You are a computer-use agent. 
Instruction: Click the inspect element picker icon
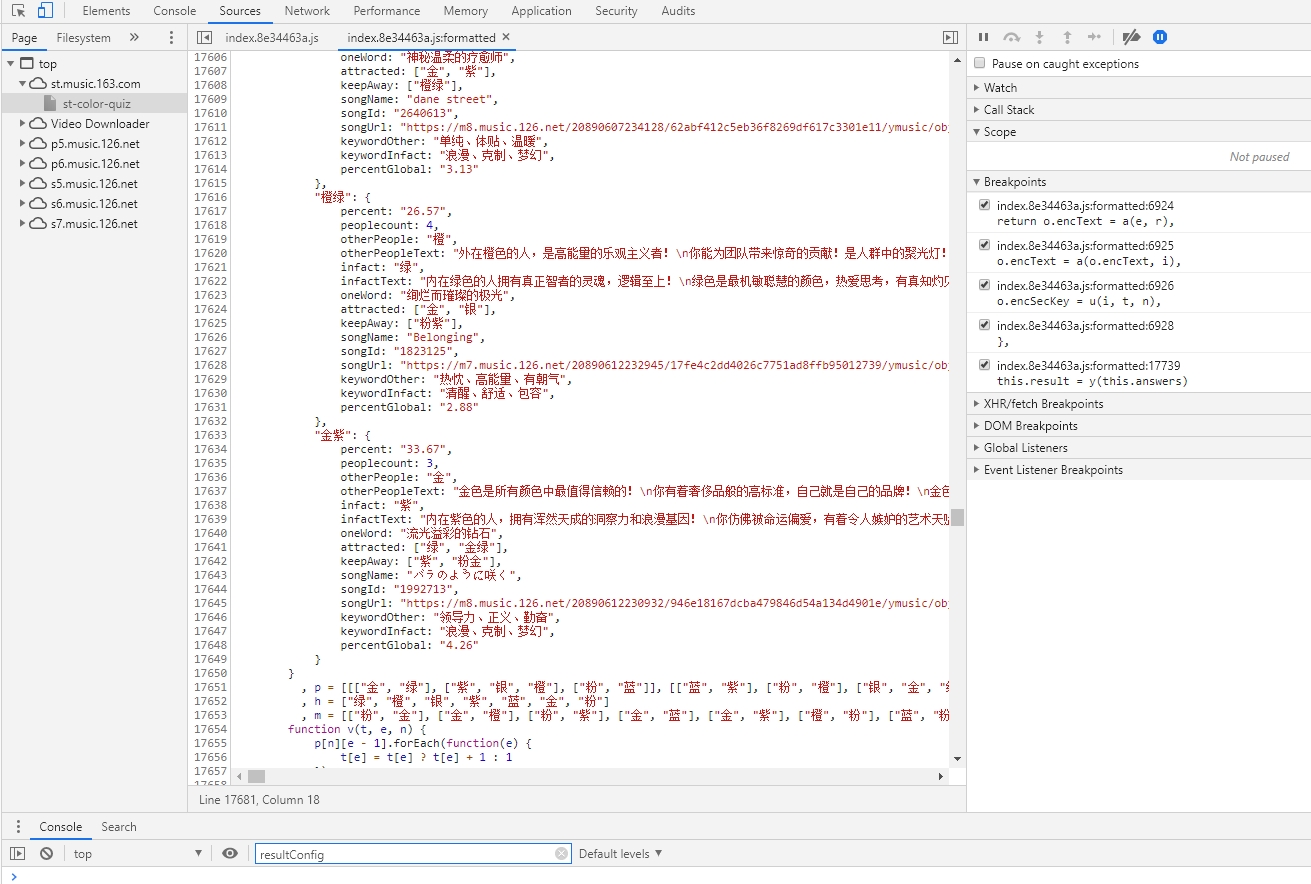coord(18,11)
